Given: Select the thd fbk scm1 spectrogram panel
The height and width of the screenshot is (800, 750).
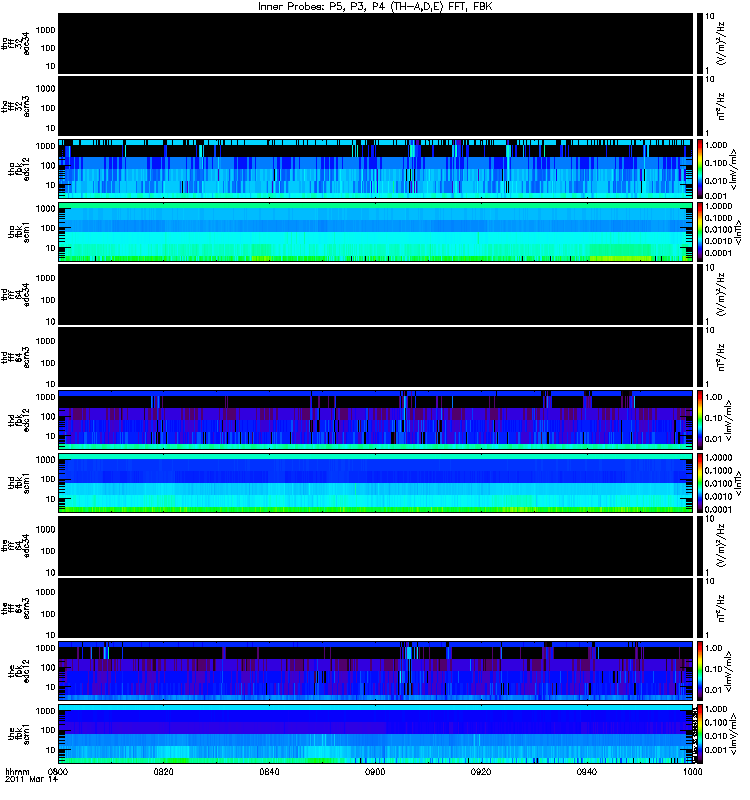Looking at the screenshot, I should [x=375, y=483].
